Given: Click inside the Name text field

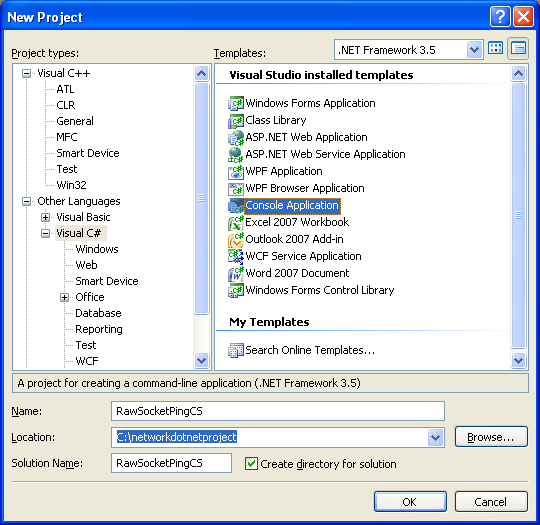Looking at the screenshot, I should pyautogui.click(x=278, y=411).
